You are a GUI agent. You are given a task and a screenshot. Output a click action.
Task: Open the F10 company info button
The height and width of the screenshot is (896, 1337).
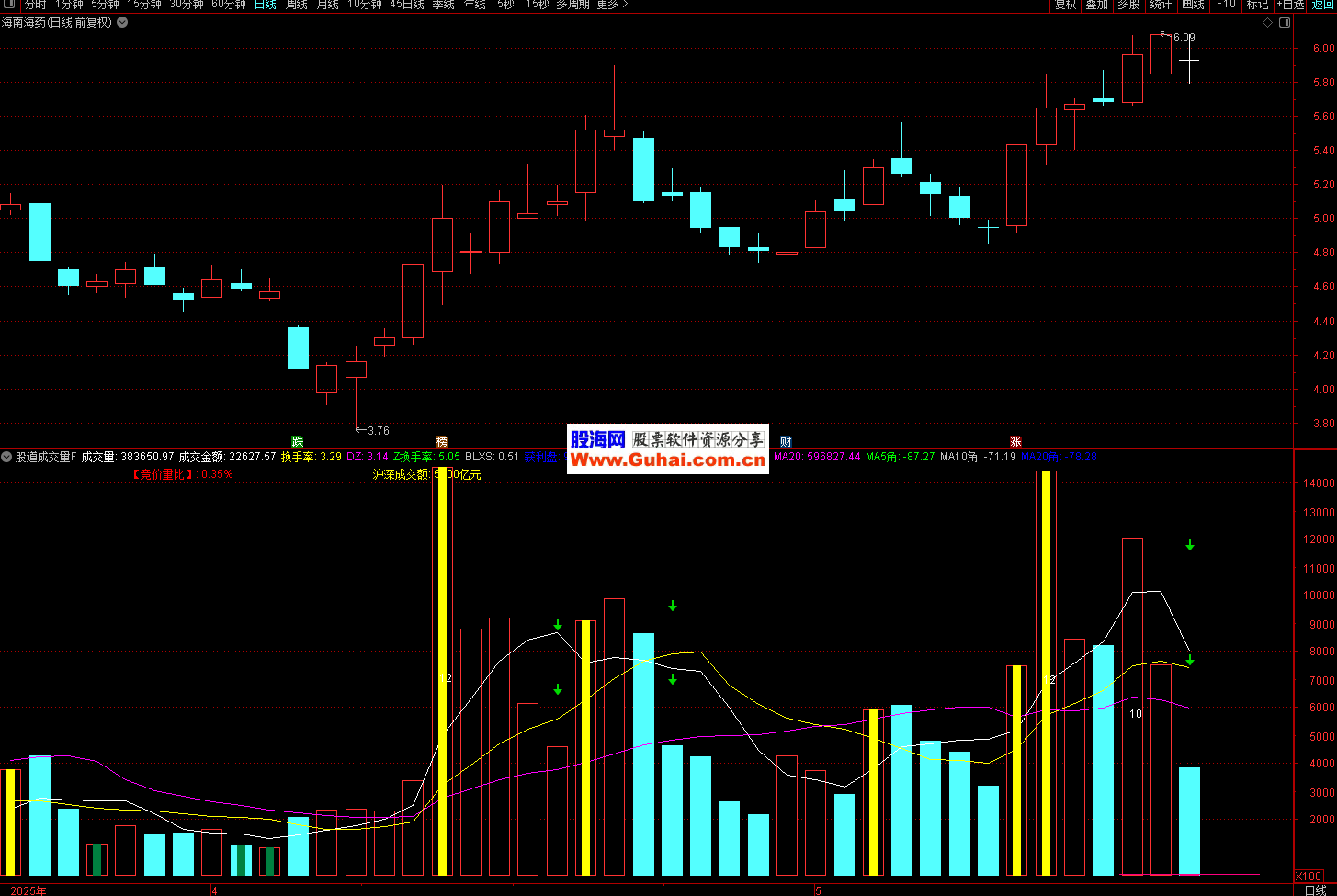click(x=1226, y=5)
